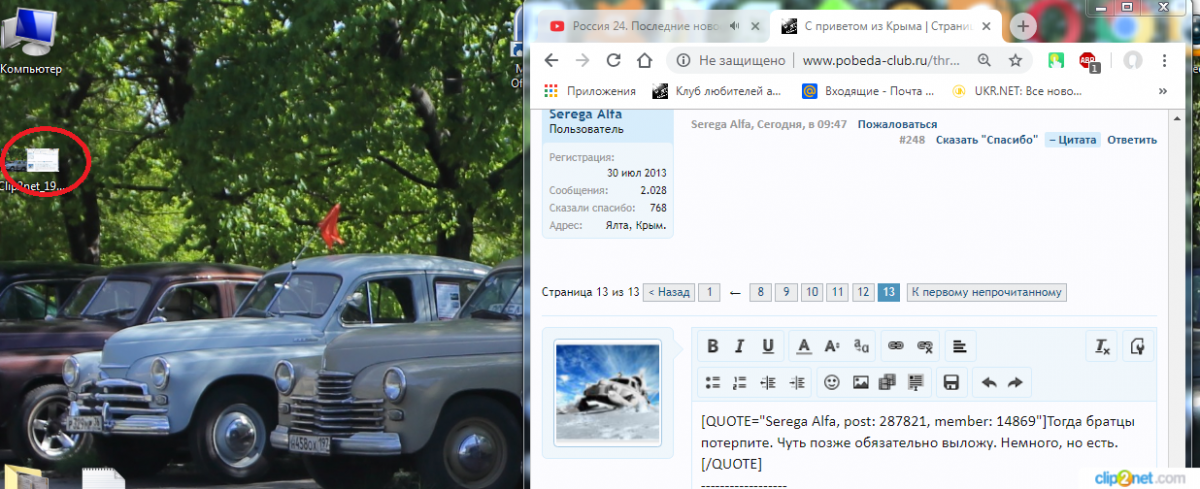The height and width of the screenshot is (489, 1200).
Task: Go to page 9 of the thread
Action: 786,292
